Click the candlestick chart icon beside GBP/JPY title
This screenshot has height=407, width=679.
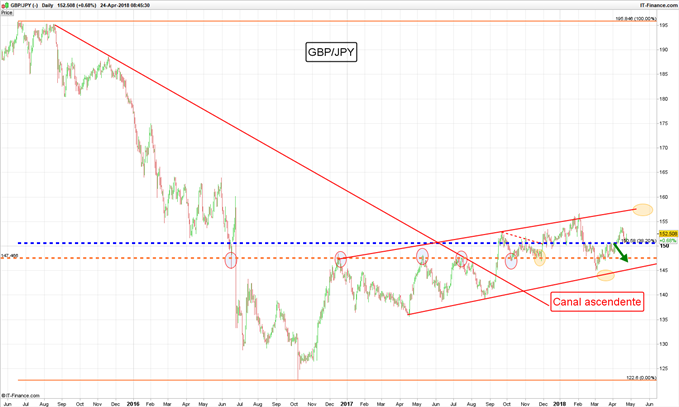click(4, 5)
